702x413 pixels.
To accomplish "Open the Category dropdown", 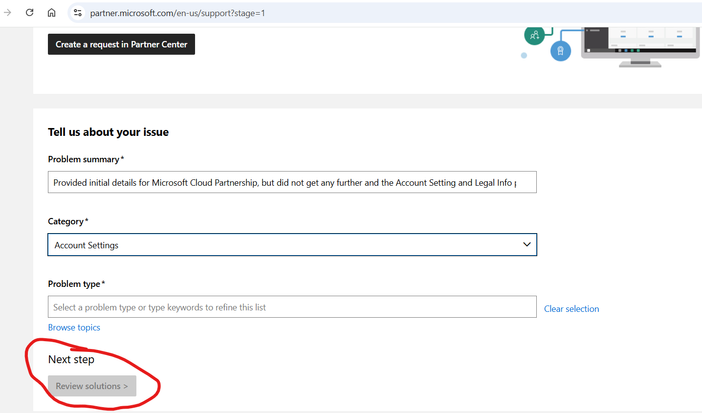I will click(292, 245).
